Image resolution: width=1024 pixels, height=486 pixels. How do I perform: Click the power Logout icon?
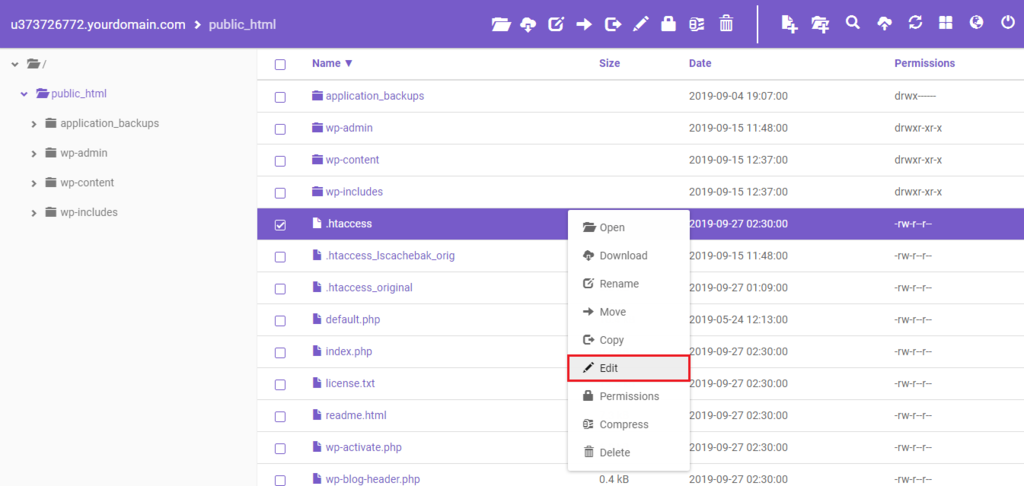(x=1007, y=23)
